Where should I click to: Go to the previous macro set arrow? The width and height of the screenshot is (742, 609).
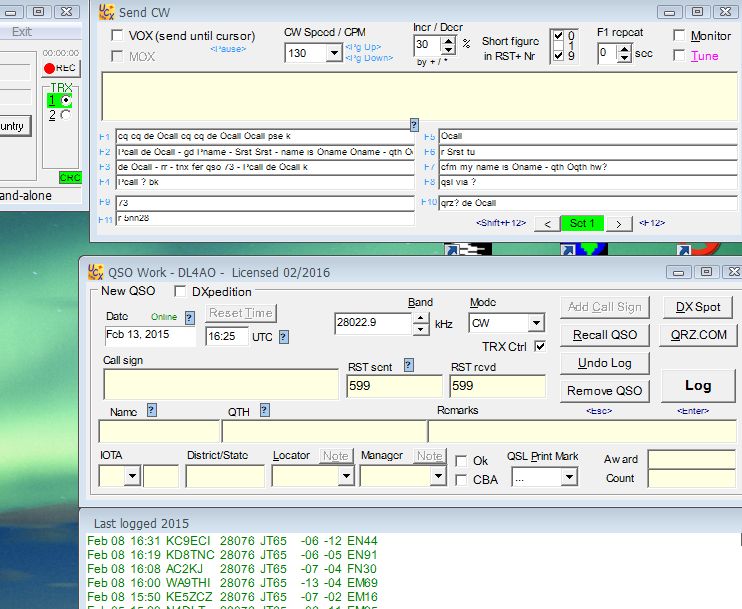click(546, 224)
